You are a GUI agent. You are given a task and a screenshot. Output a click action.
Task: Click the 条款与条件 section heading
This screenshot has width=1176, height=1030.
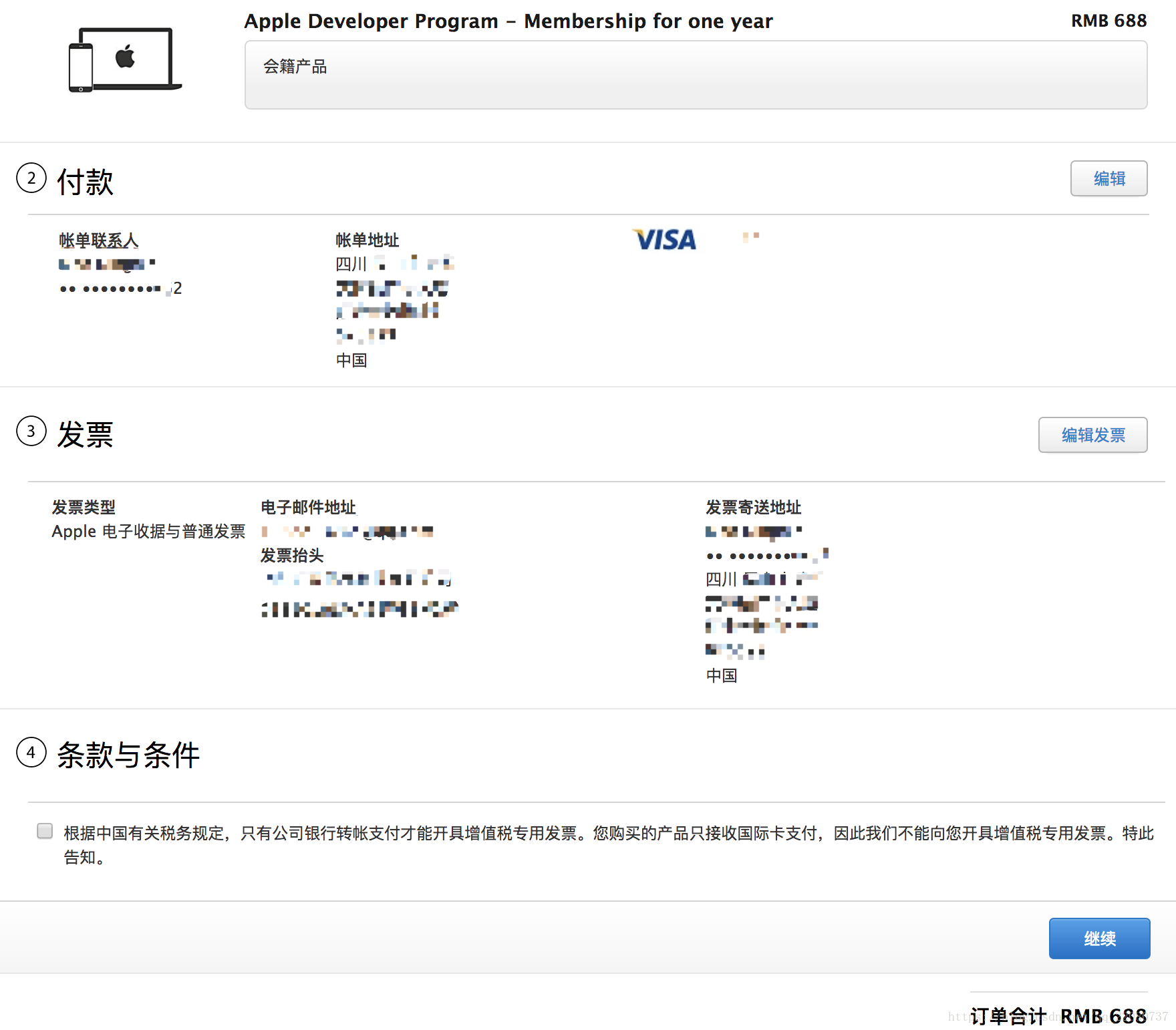128,755
